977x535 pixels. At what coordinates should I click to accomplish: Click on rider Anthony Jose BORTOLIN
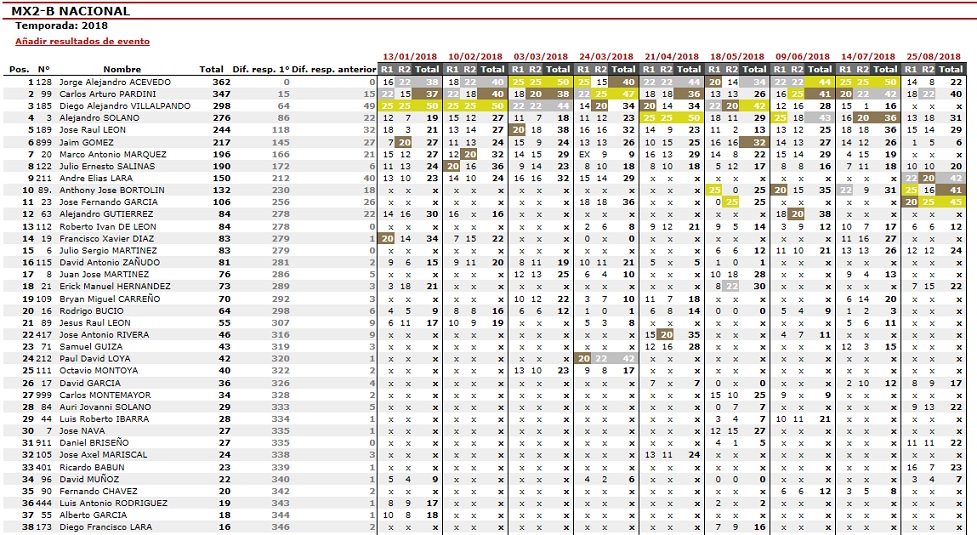coord(110,188)
